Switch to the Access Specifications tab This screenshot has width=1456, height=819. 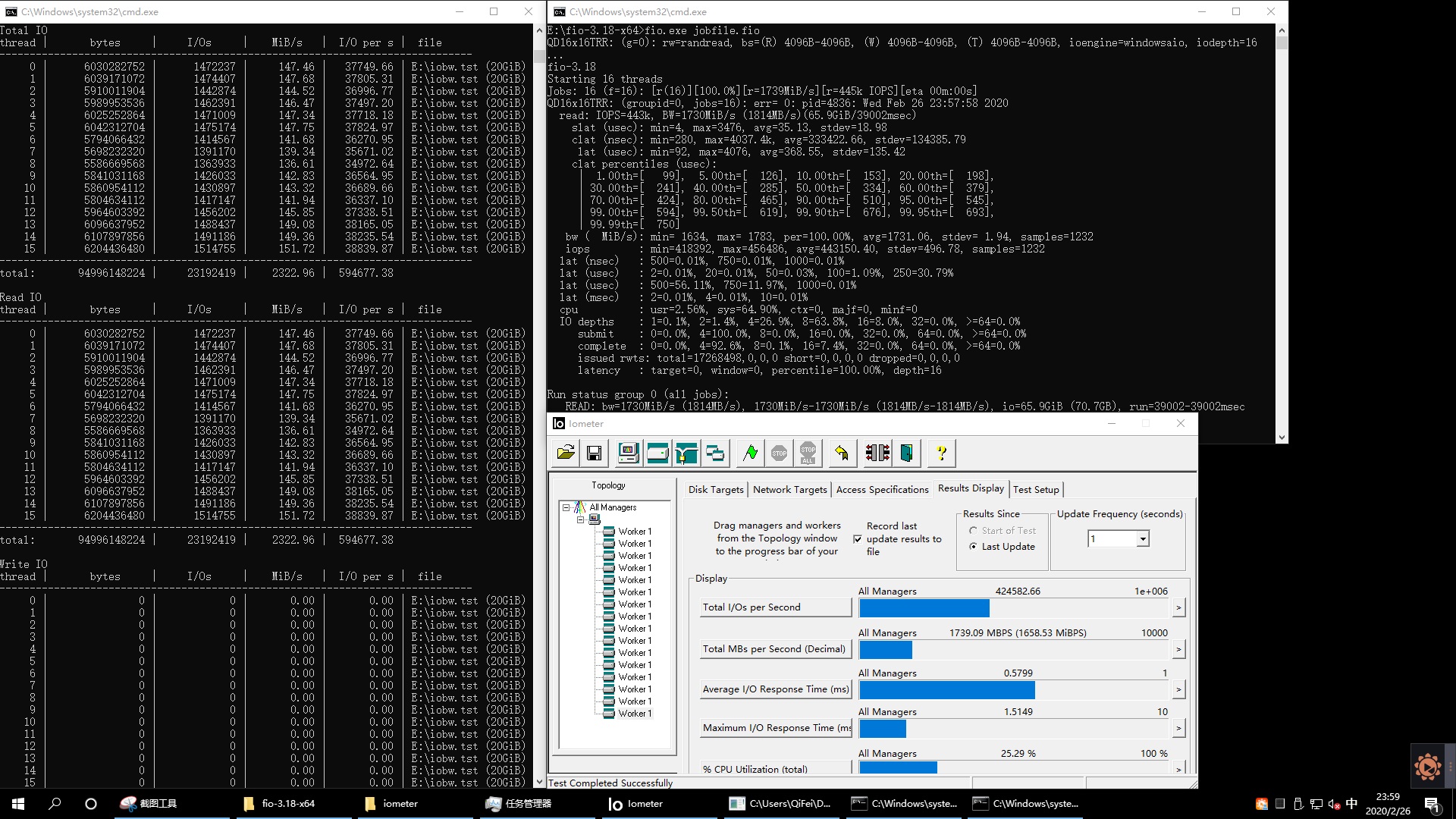coord(882,489)
